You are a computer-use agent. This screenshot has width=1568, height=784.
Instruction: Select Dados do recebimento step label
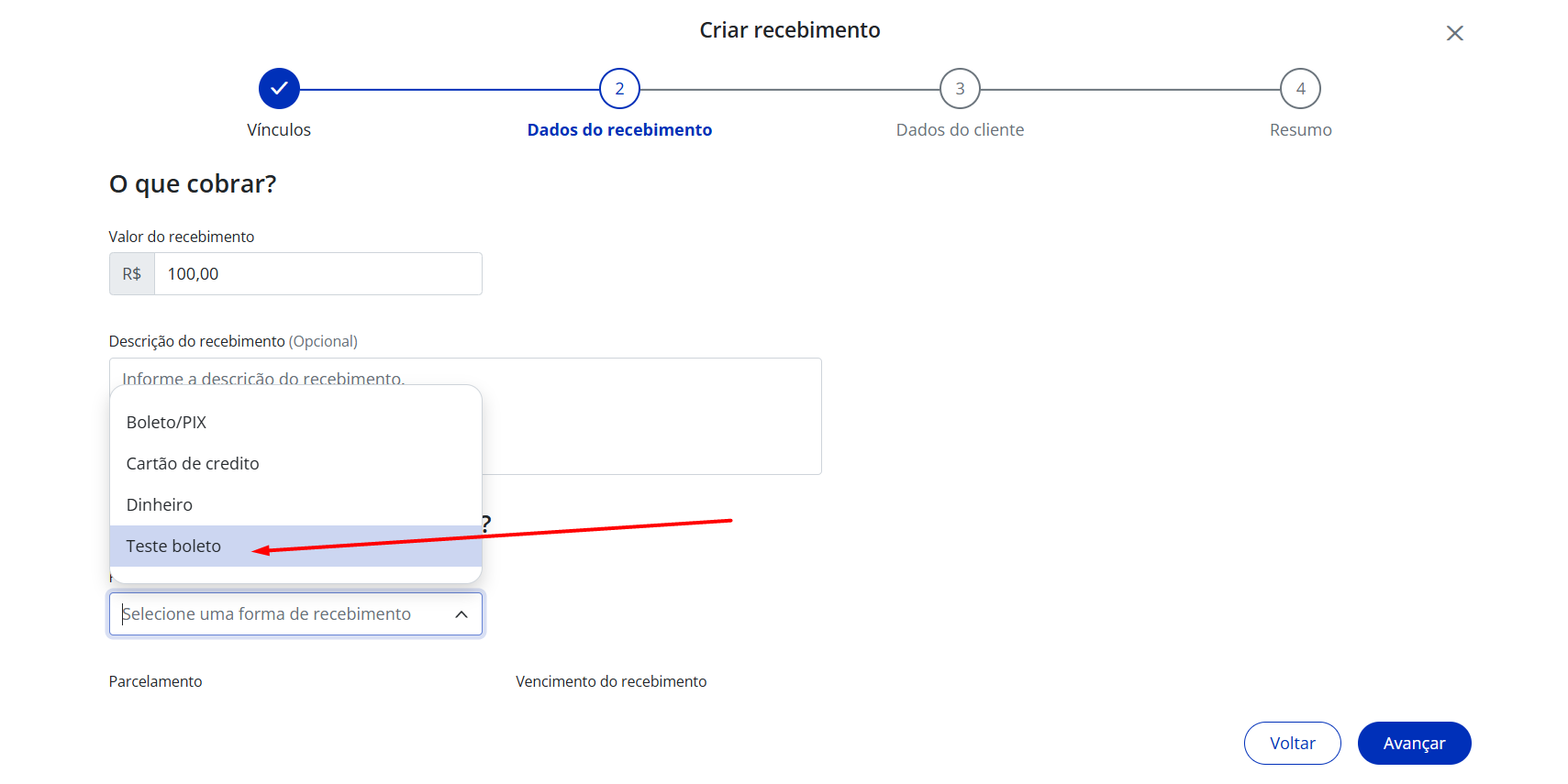click(619, 130)
